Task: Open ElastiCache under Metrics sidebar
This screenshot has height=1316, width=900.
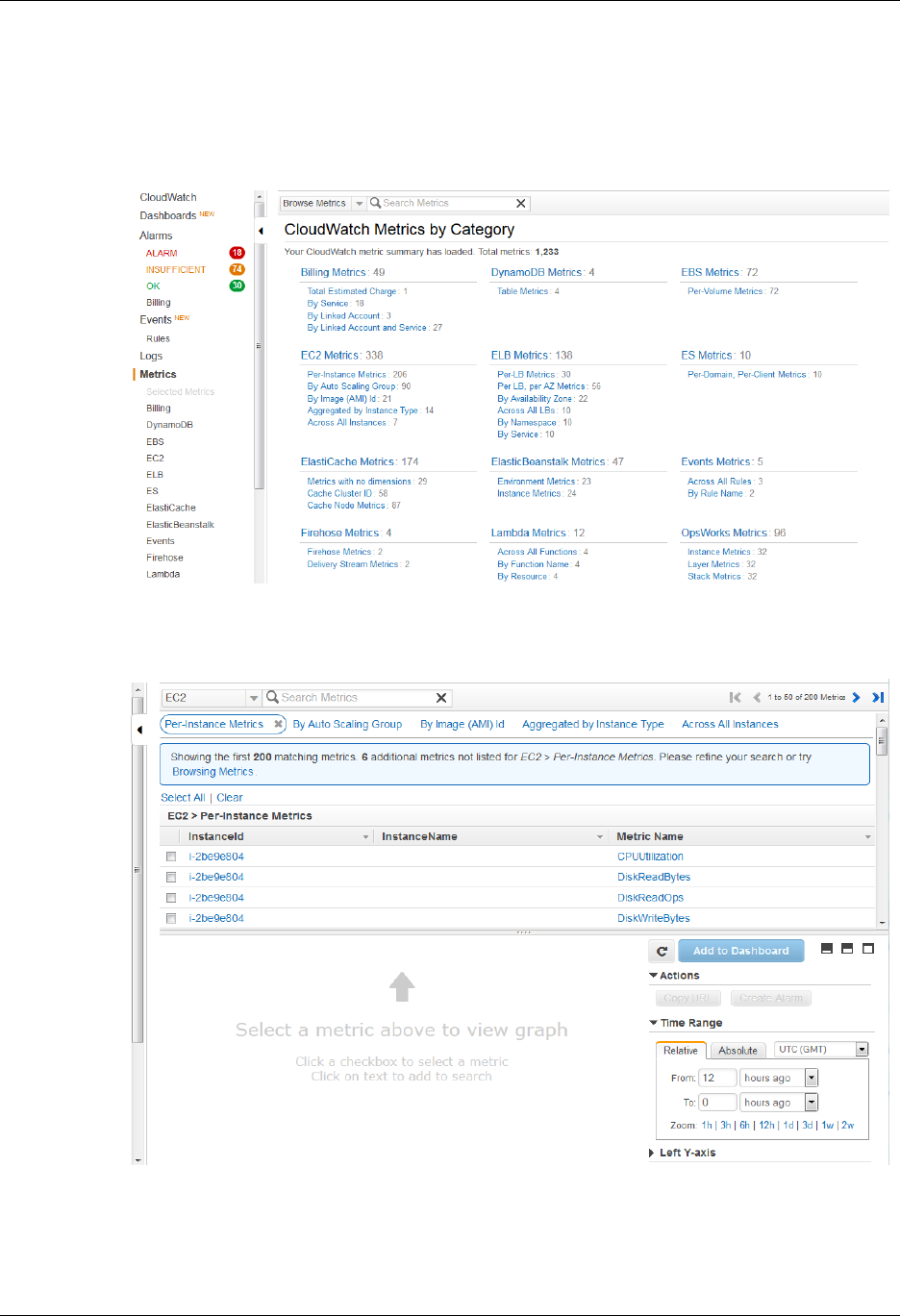Action: tap(171, 508)
